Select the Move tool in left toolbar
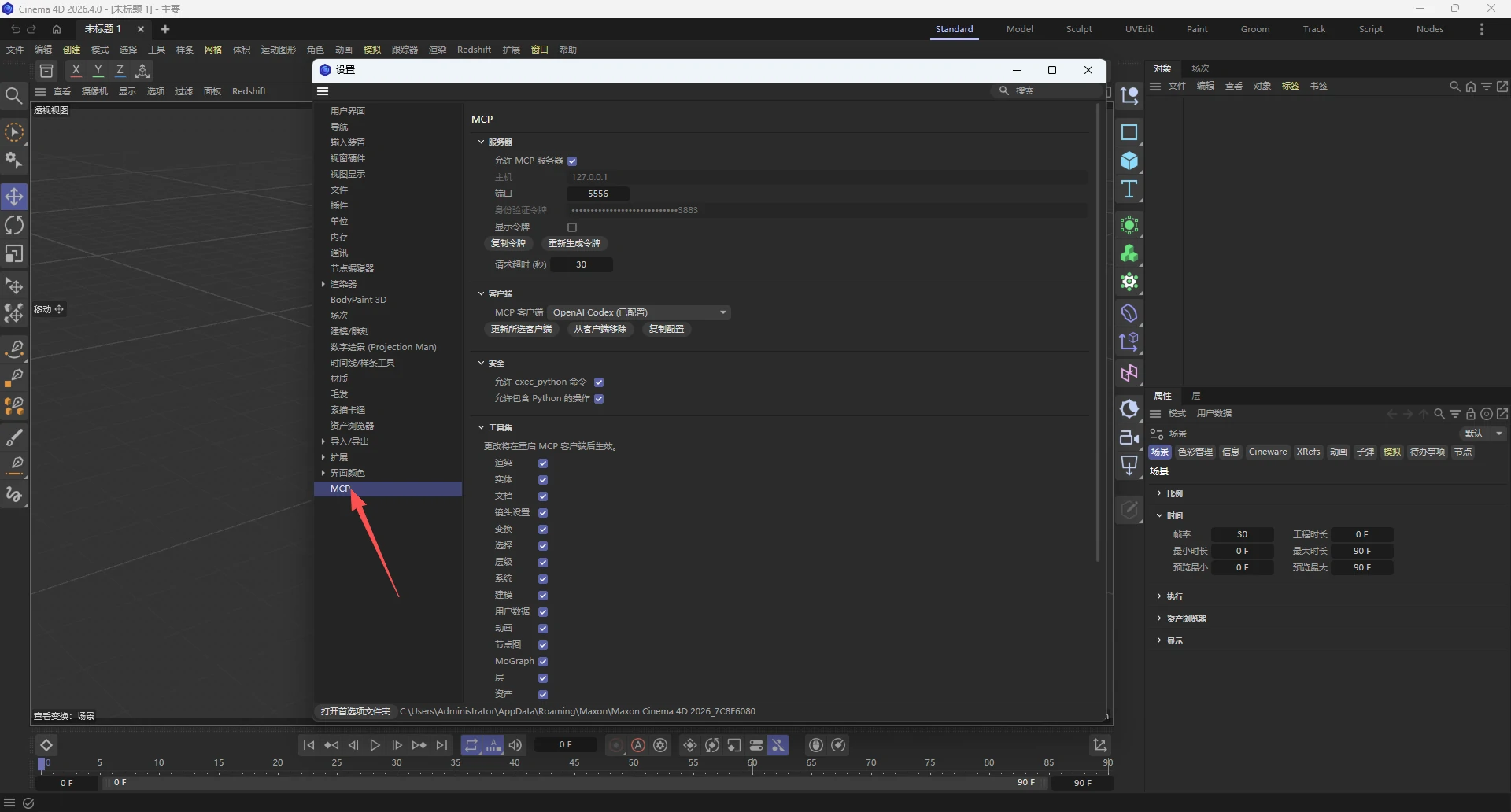Viewport: 1511px width, 812px height. (14, 196)
